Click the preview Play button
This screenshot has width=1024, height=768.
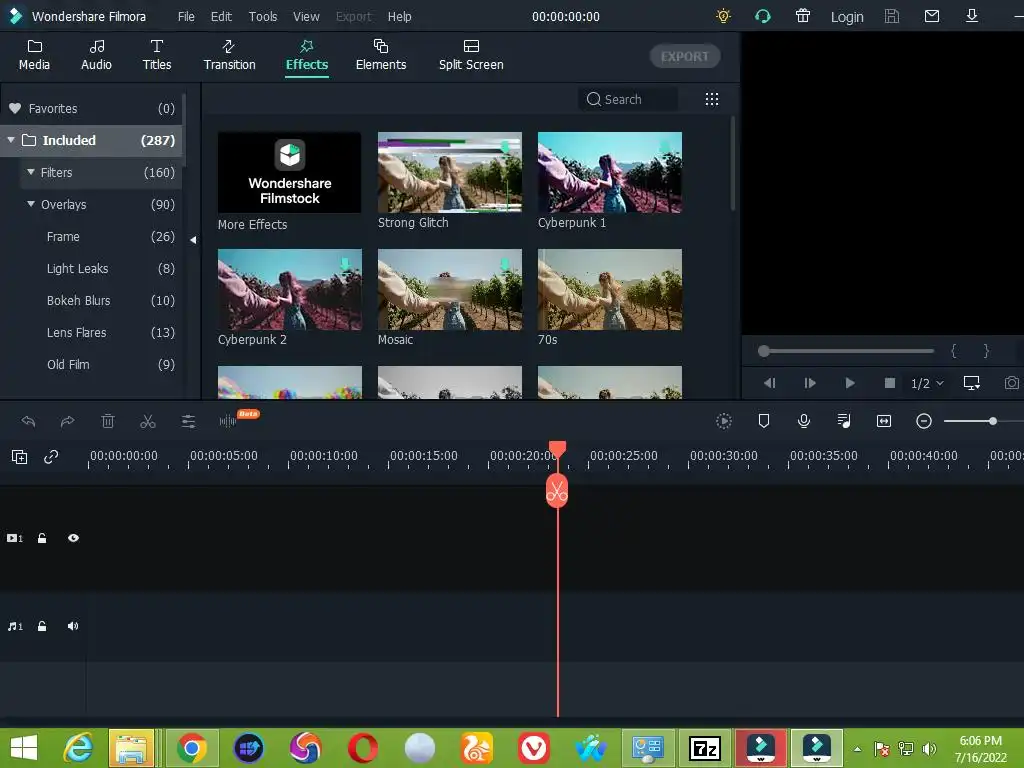pos(850,383)
